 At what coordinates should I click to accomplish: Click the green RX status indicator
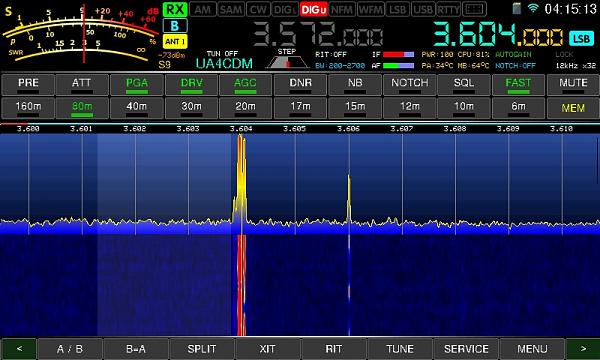click(x=175, y=10)
